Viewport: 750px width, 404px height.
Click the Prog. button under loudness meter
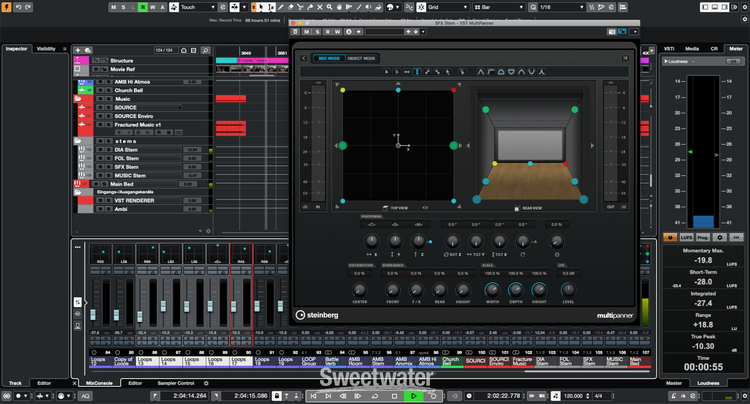pos(703,237)
